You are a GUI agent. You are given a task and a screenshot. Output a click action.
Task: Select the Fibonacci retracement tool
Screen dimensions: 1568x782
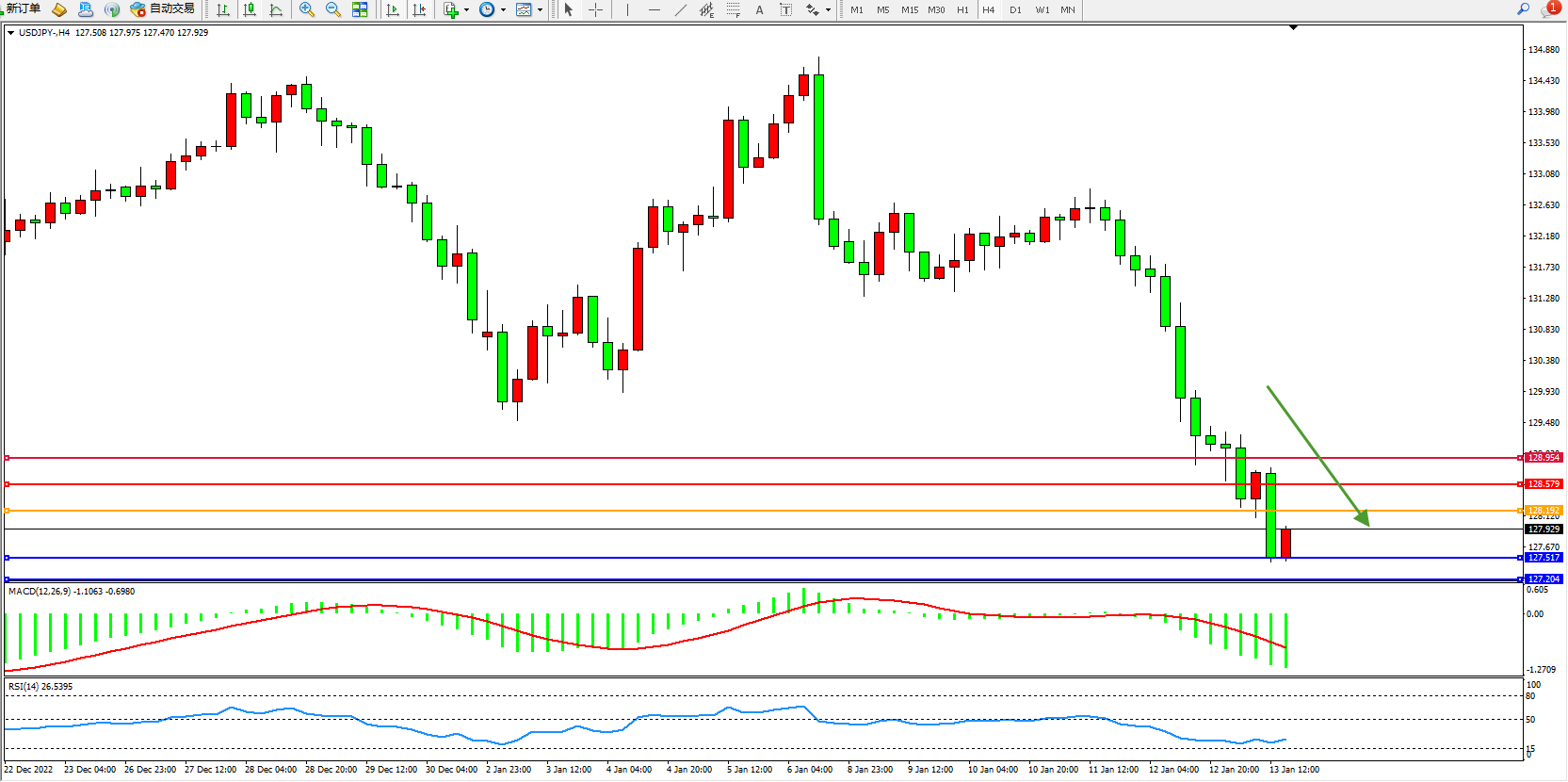point(733,9)
